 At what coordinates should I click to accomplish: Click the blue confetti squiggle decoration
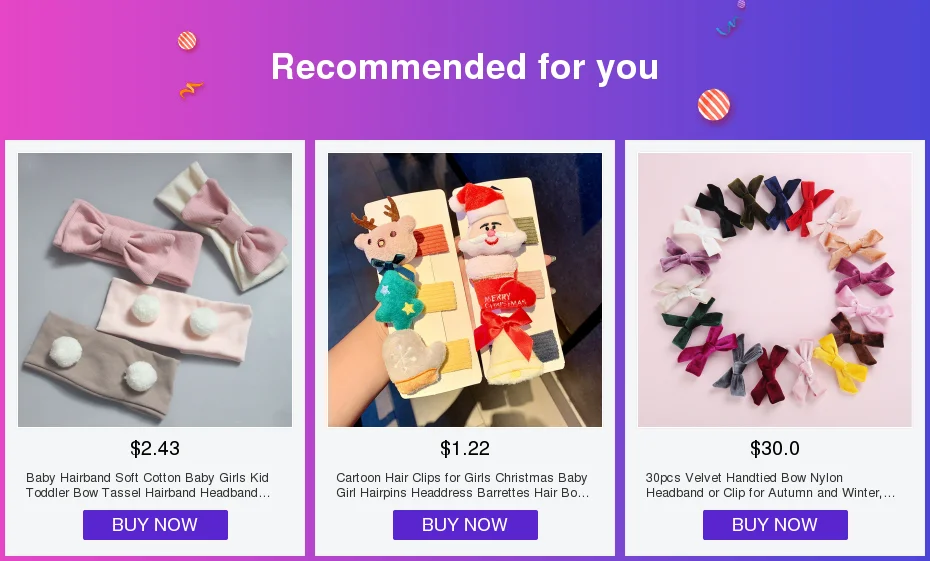728,26
